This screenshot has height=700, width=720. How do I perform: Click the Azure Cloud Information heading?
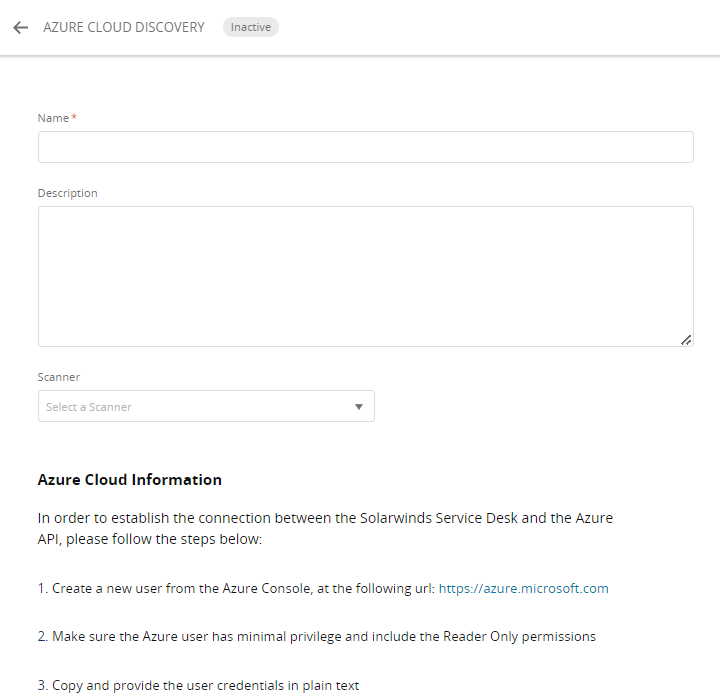click(129, 480)
